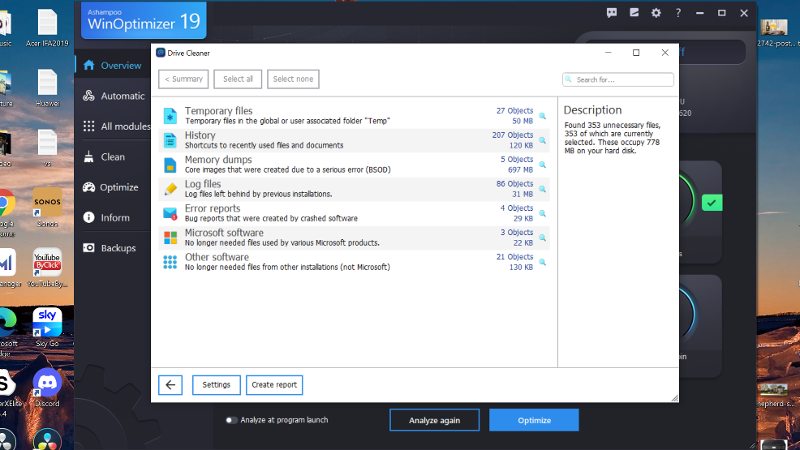Click the Memory dumps category icon

click(x=170, y=164)
